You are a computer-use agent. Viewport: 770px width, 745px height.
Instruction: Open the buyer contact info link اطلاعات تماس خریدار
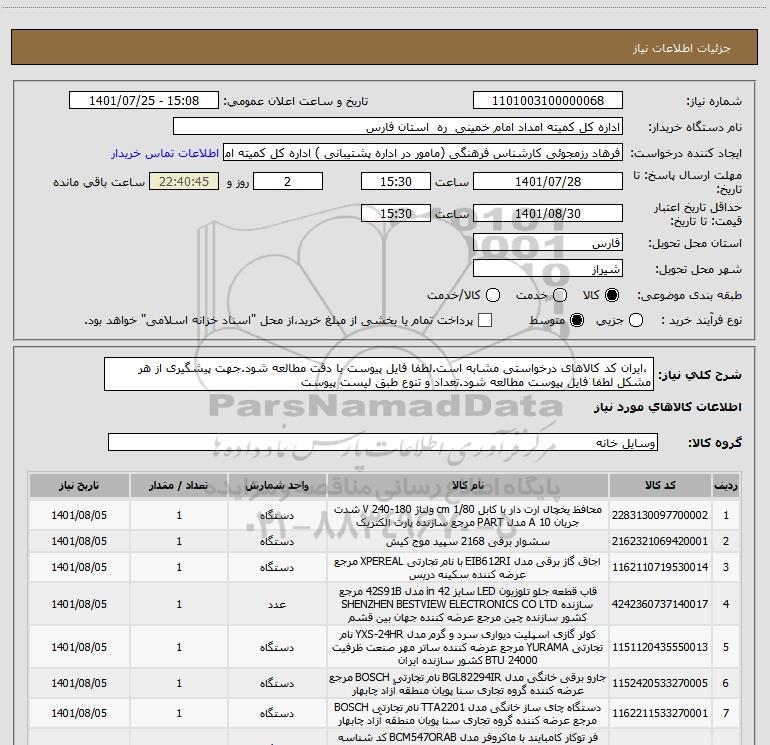(165, 153)
